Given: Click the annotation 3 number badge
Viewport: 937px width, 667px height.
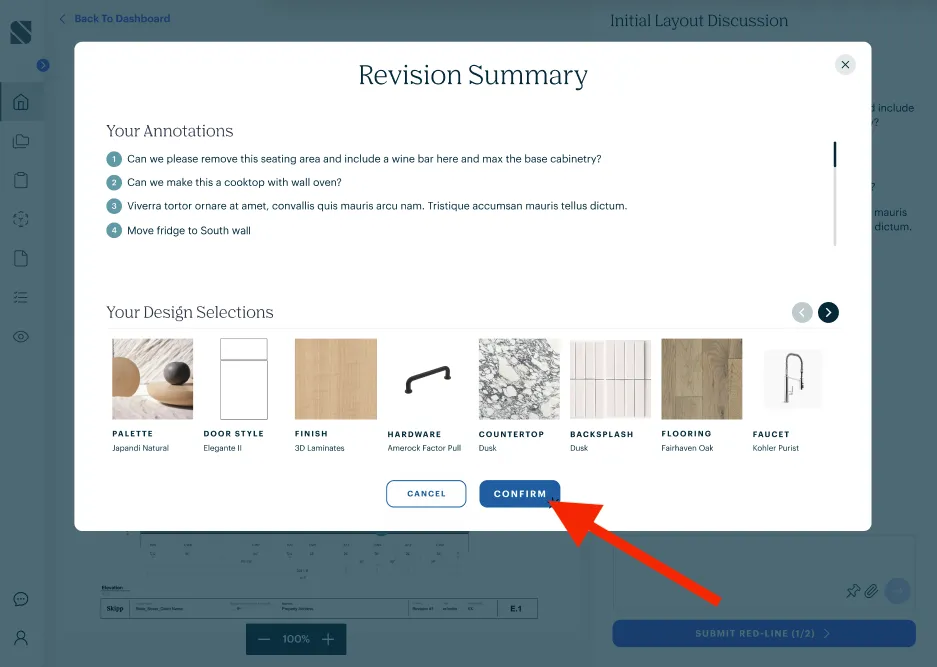Looking at the screenshot, I should (114, 206).
